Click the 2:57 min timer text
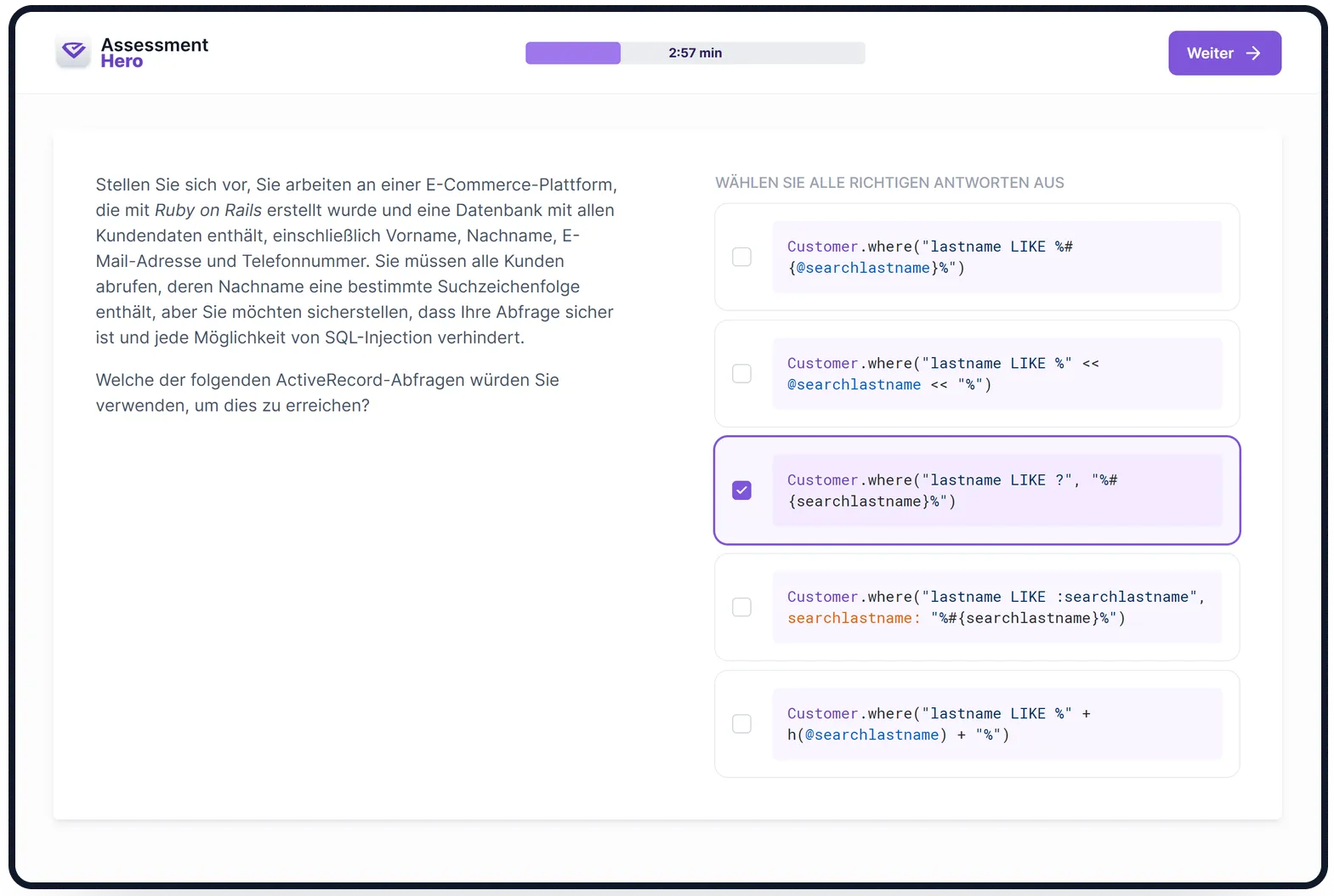The width and height of the screenshot is (1334, 896). (x=695, y=53)
